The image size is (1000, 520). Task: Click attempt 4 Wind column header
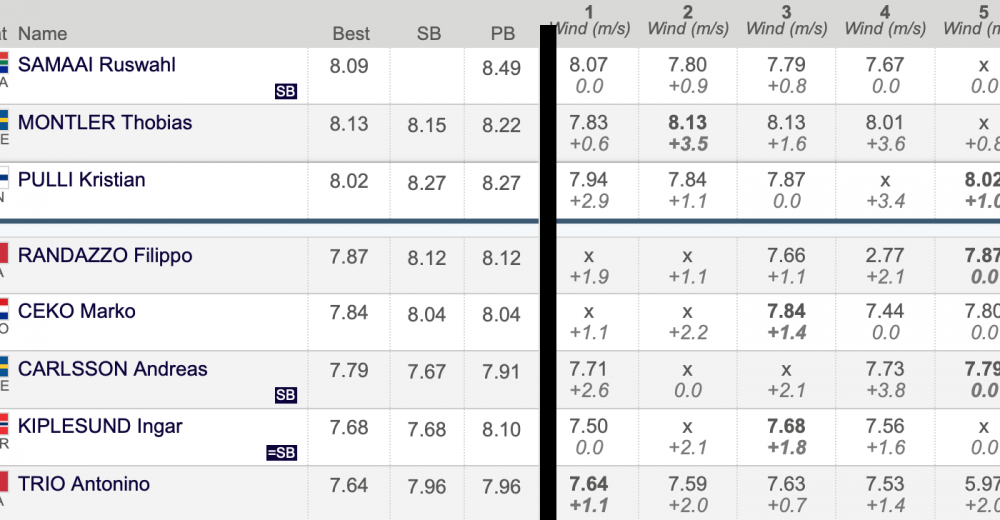tap(885, 21)
